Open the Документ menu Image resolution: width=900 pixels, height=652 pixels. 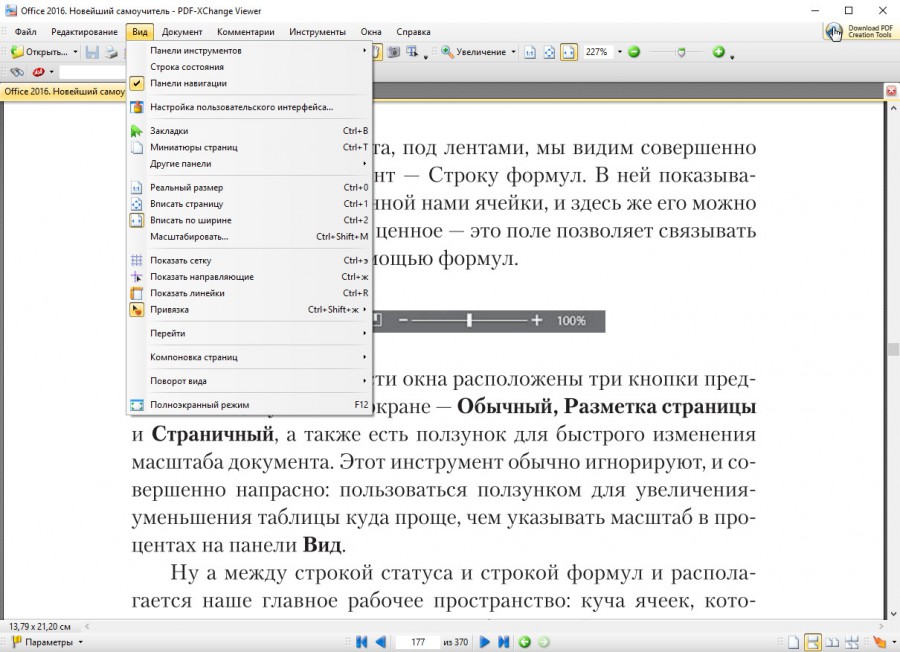pos(182,32)
